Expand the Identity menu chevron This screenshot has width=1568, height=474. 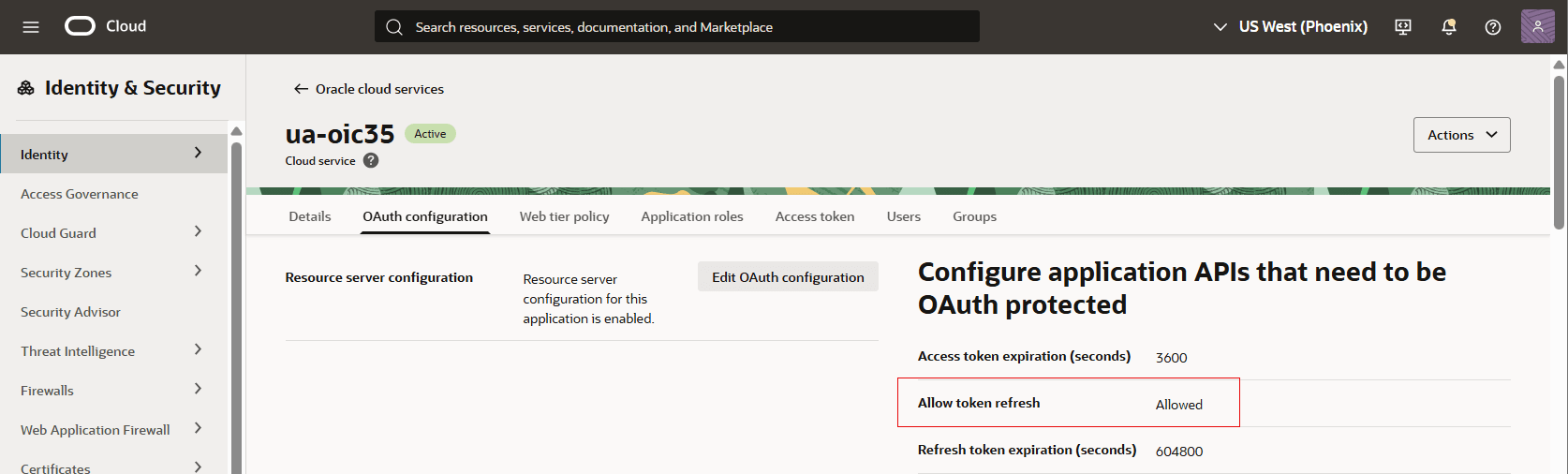pyautogui.click(x=198, y=153)
